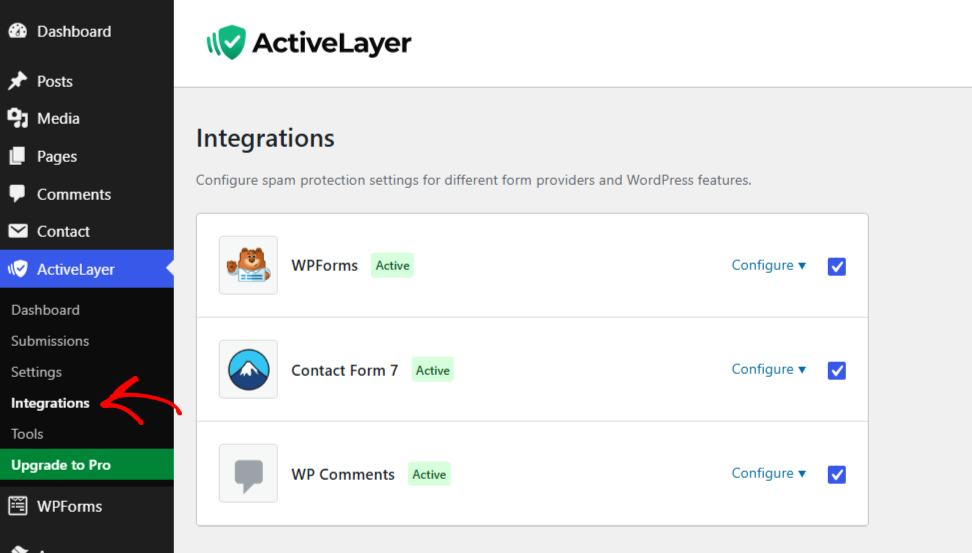The image size is (972, 553).
Task: Expand Configure for WPForms
Action: [769, 265]
